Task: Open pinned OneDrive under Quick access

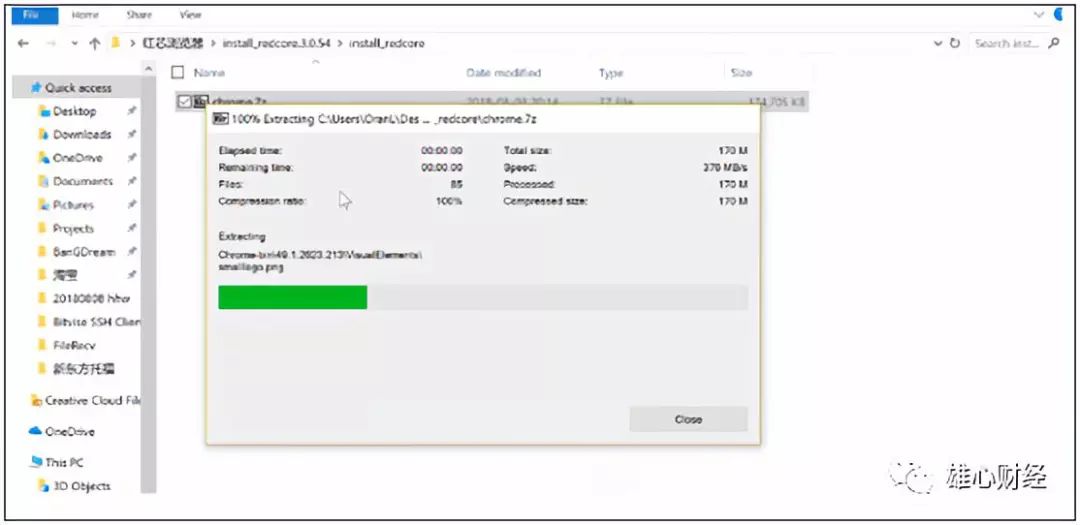Action: click(x=78, y=158)
